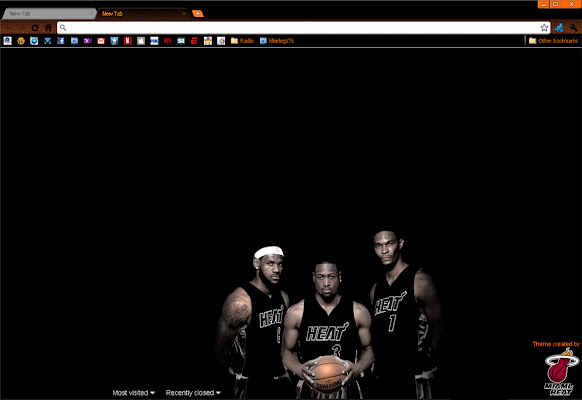This screenshot has width=582, height=400.
Task: Open the blue puzzle extension icon
Action: [559, 27]
